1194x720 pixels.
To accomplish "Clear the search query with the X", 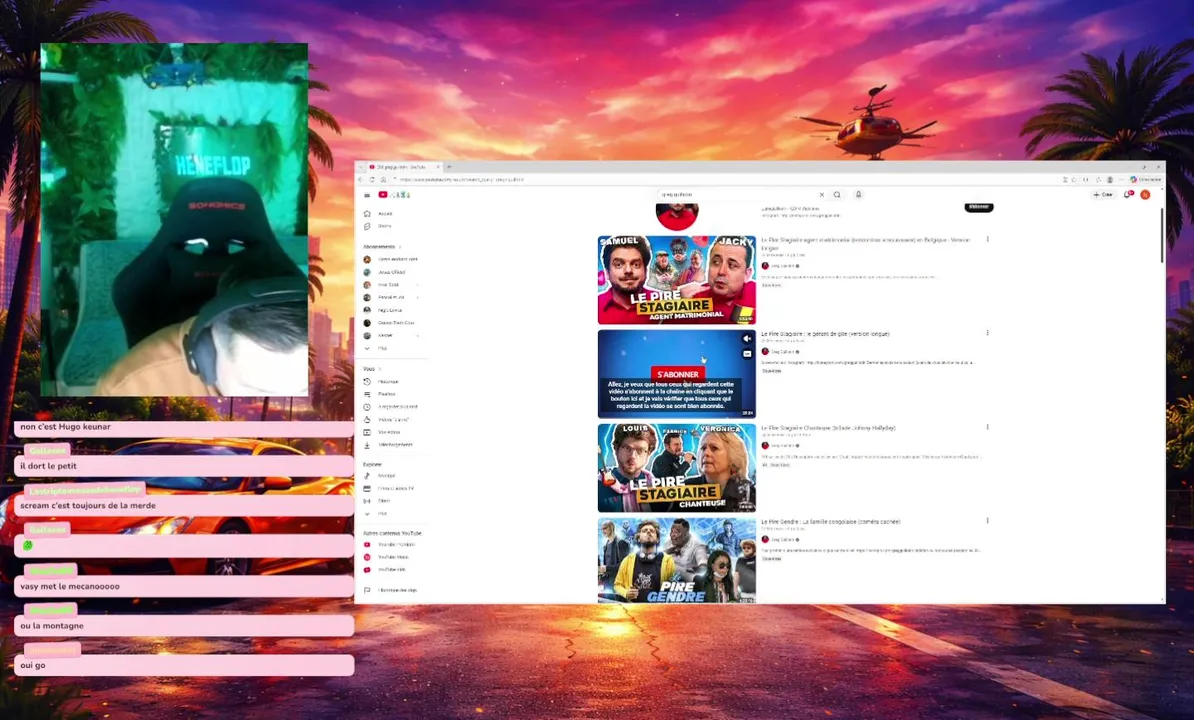I will (822, 195).
